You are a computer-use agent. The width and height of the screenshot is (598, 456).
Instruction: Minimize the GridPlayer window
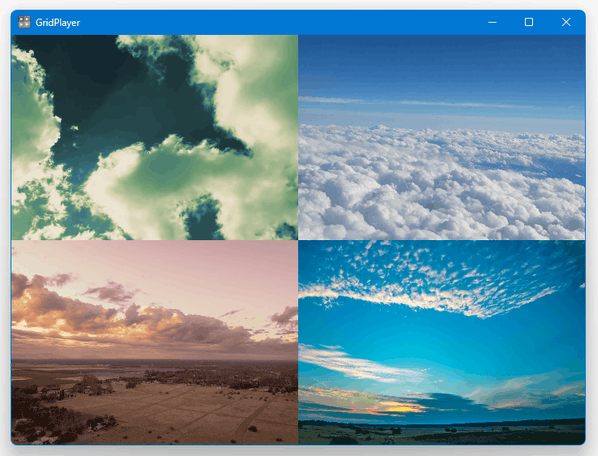(x=492, y=22)
